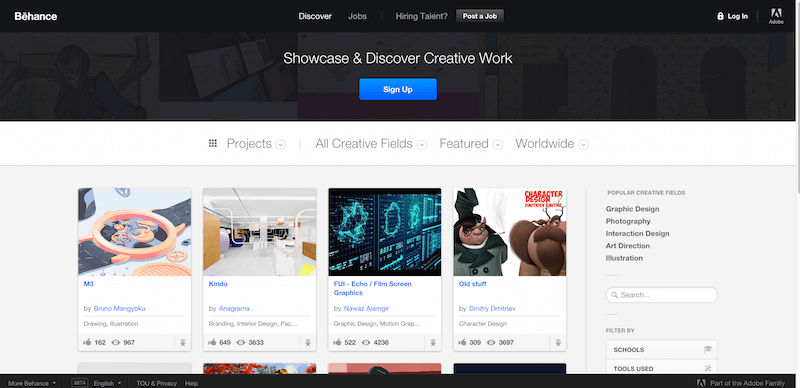Add the Old stuff project to a collection

coord(558,343)
